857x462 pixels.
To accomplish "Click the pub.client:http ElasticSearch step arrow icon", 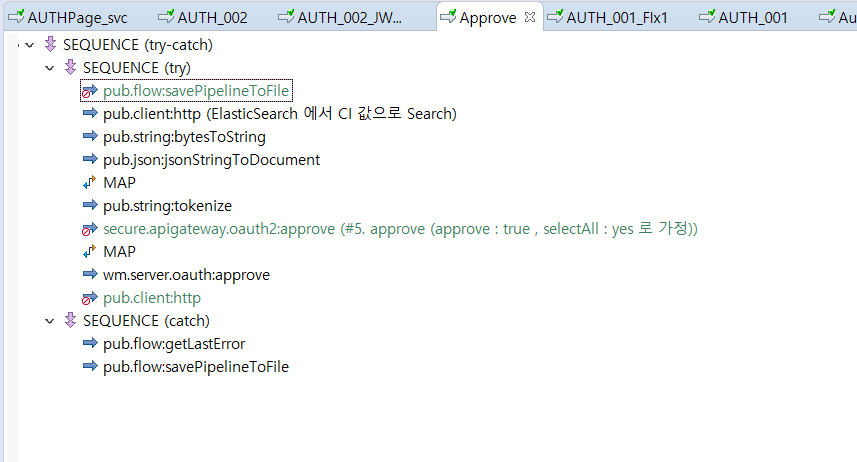I will (x=90, y=114).
